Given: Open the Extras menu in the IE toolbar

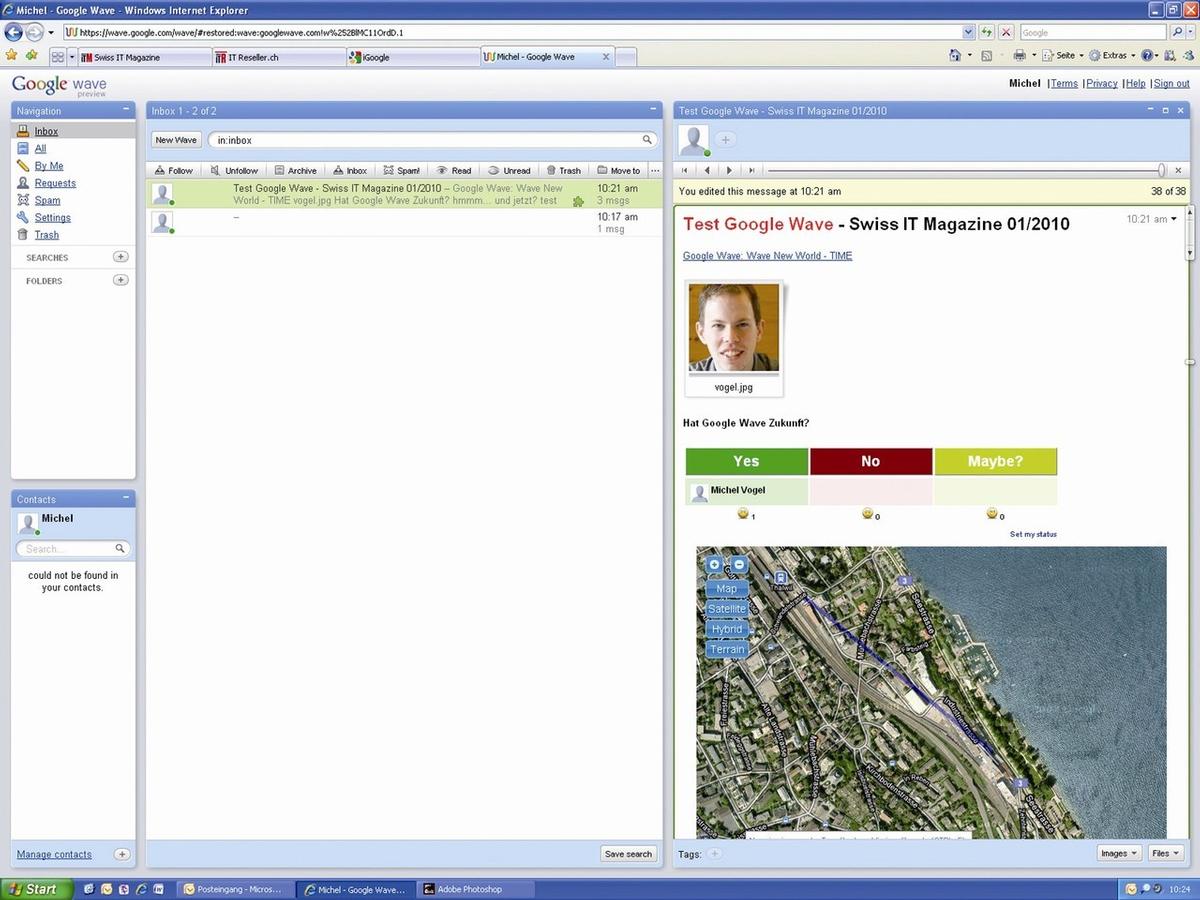Looking at the screenshot, I should tap(1112, 56).
